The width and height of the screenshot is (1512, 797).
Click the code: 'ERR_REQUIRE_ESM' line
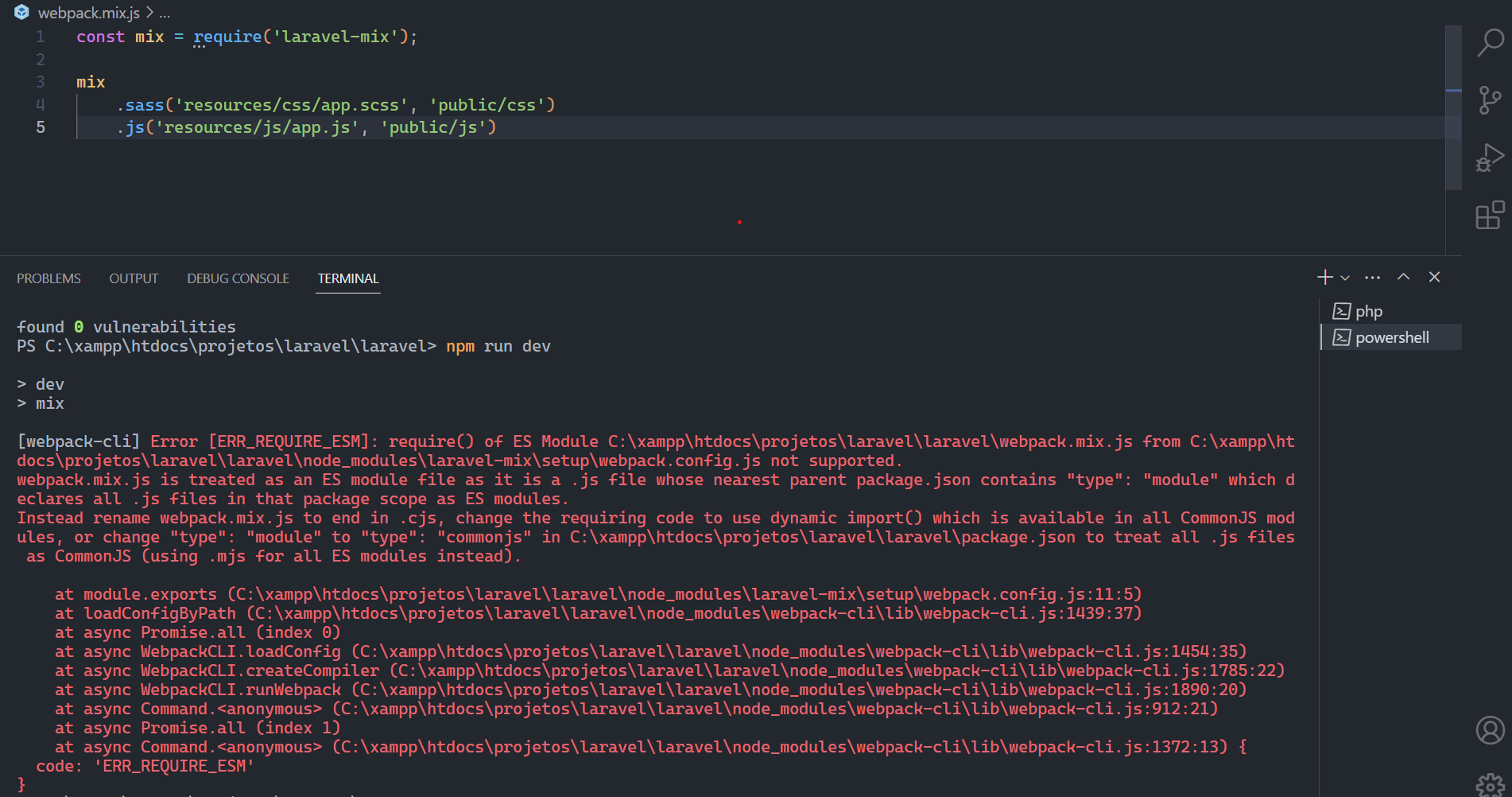coord(145,766)
